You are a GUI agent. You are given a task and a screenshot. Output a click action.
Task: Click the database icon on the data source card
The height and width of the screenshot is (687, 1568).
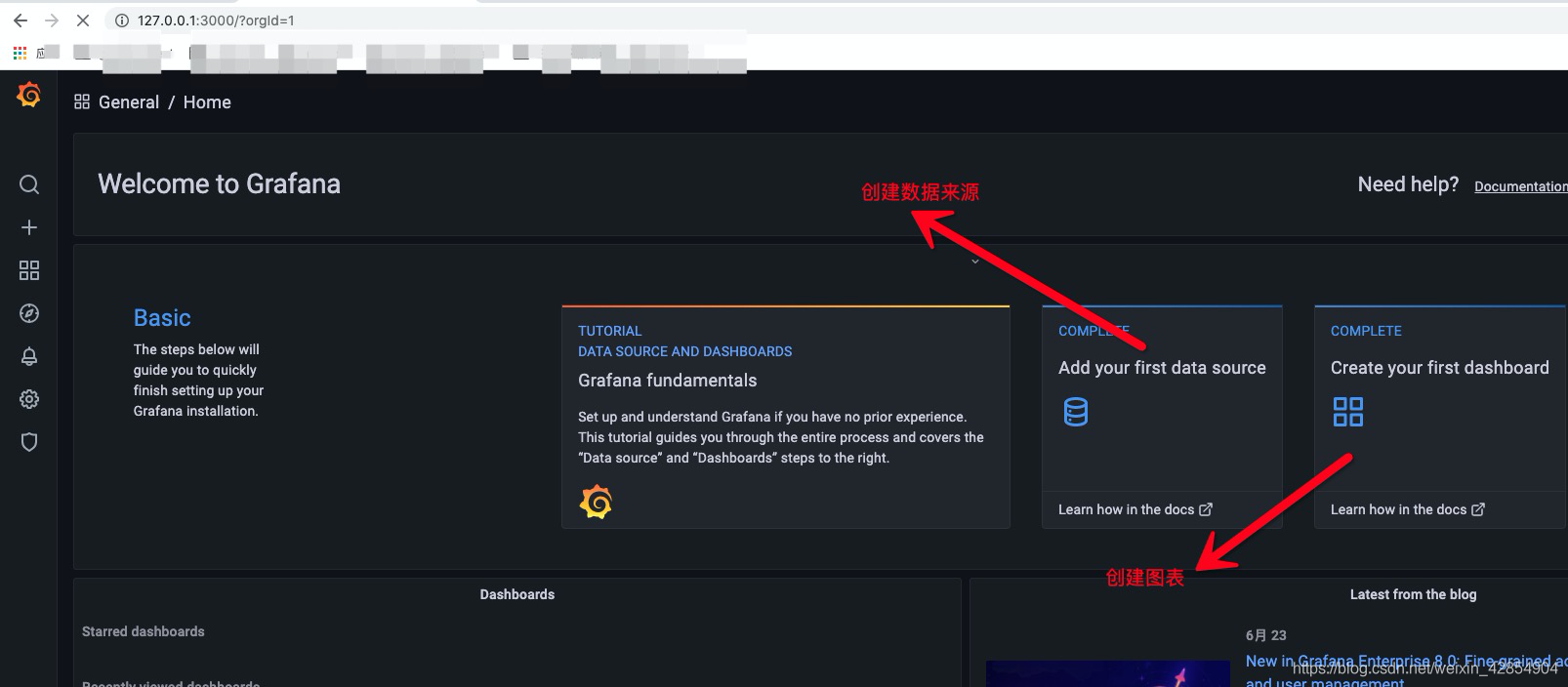[1075, 412]
